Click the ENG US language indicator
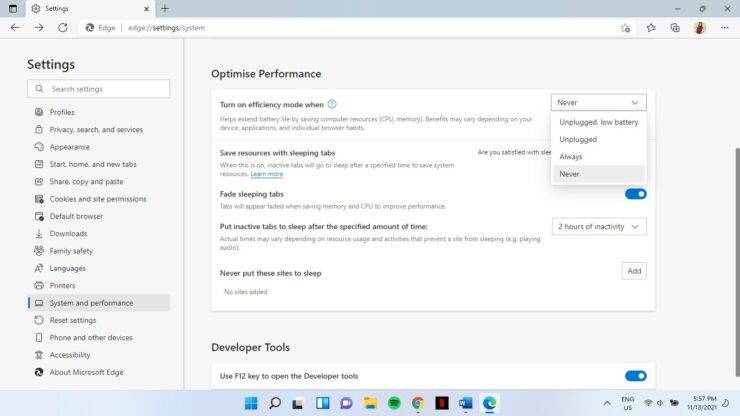The image size is (740, 416). coord(628,403)
